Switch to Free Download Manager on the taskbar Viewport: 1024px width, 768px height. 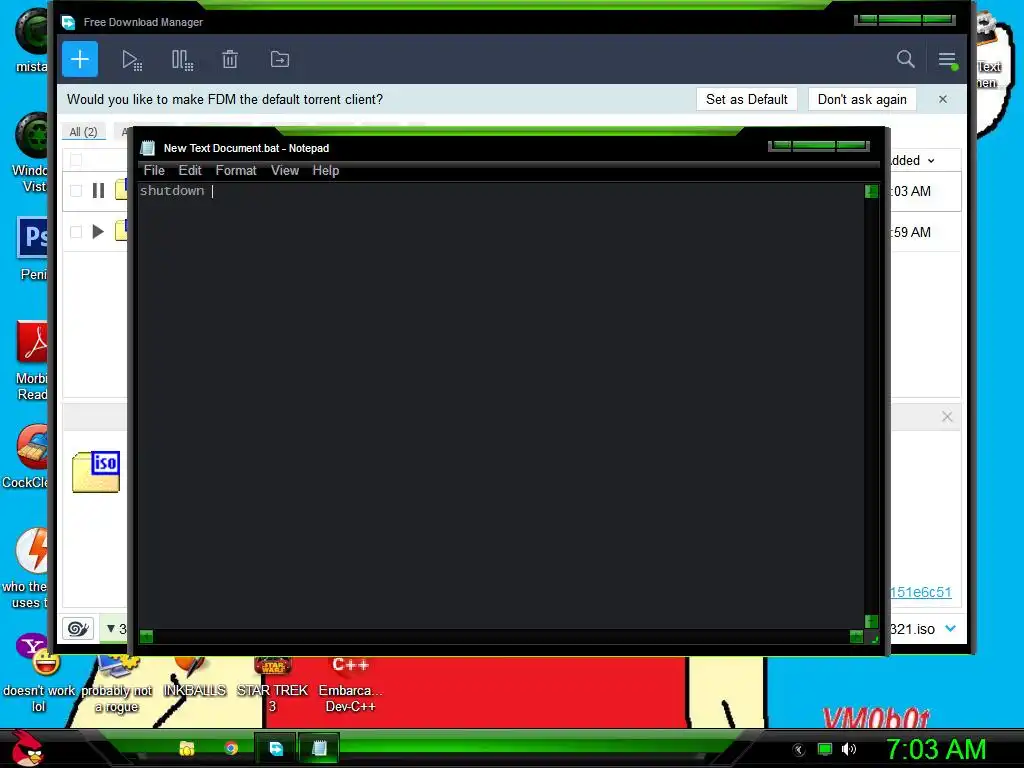(276, 748)
